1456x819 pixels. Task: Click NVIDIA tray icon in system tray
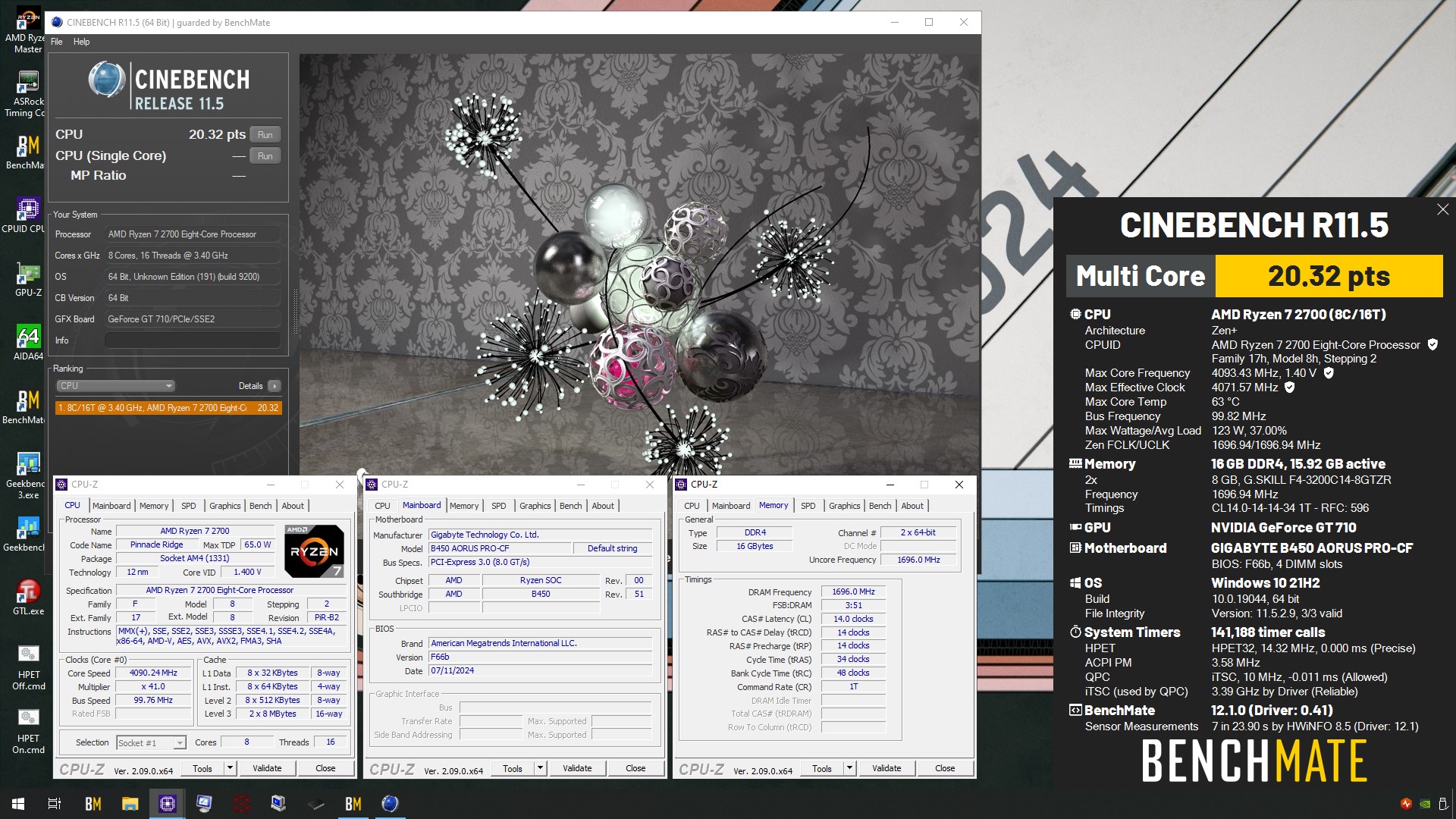coord(1425,804)
